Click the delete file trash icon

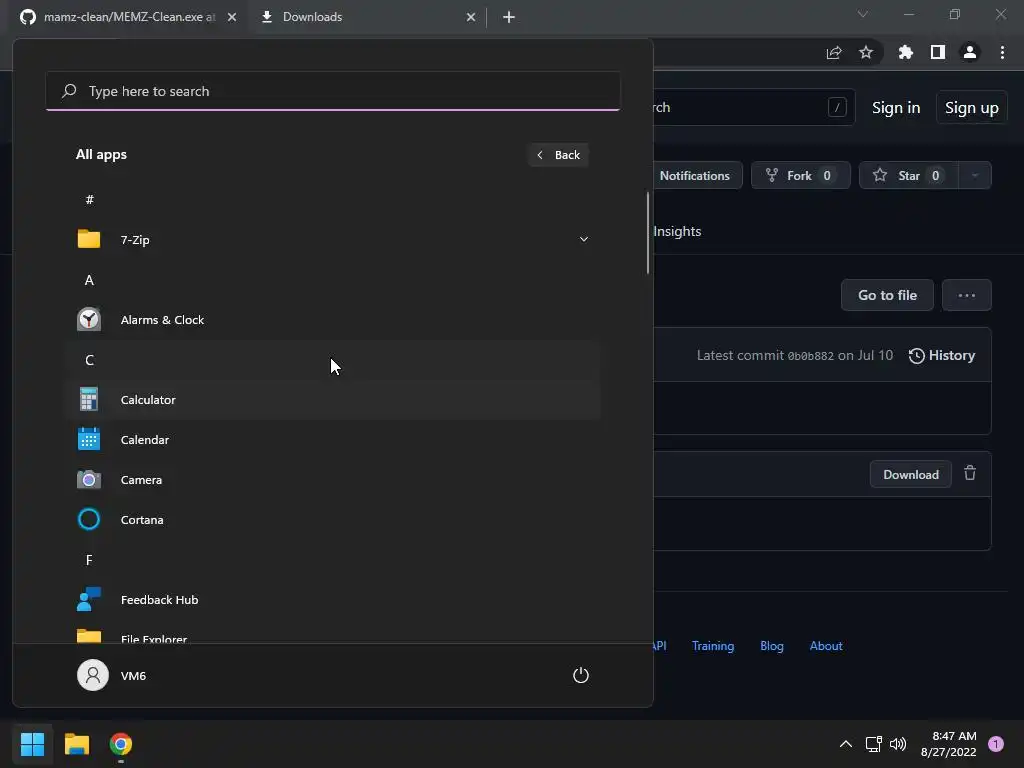pyautogui.click(x=970, y=473)
